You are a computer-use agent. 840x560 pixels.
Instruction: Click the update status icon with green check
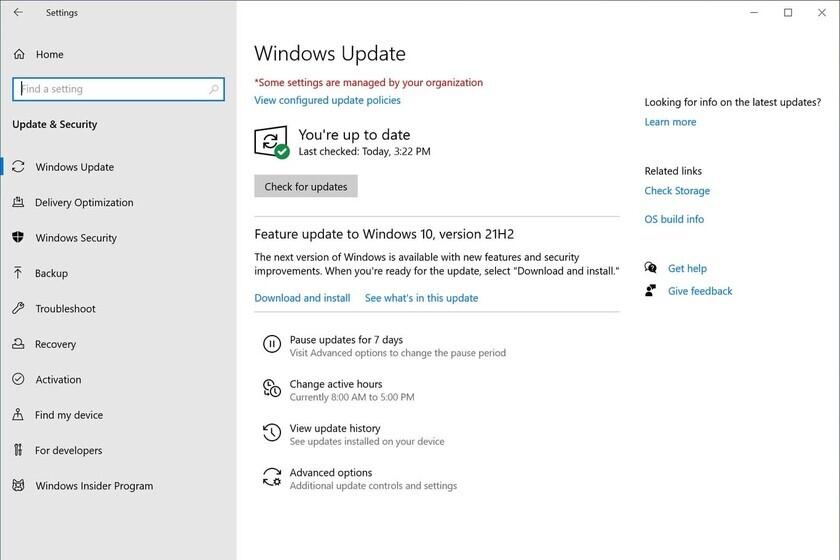[272, 142]
